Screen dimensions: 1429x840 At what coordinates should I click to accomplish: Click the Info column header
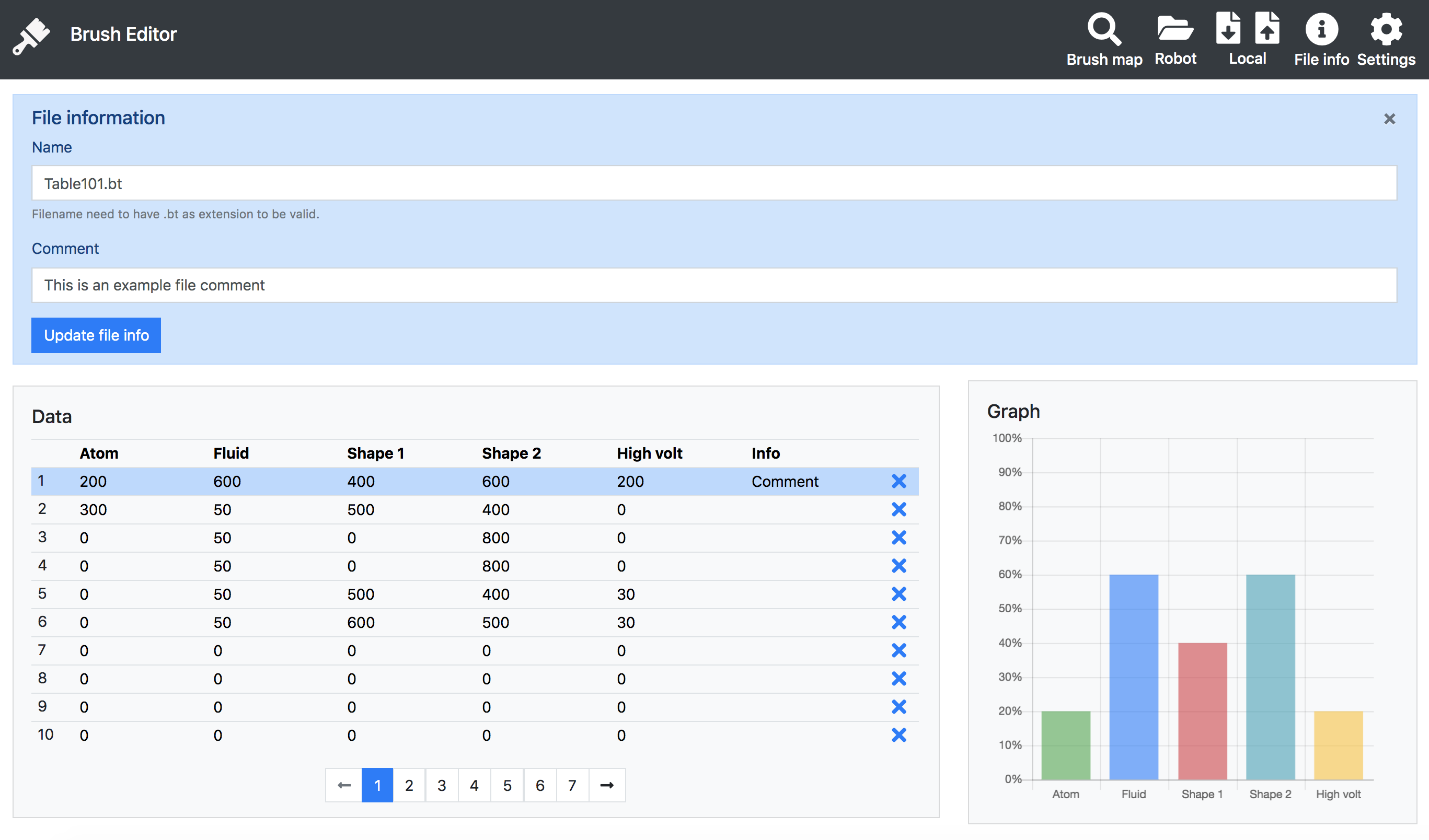coord(766,453)
